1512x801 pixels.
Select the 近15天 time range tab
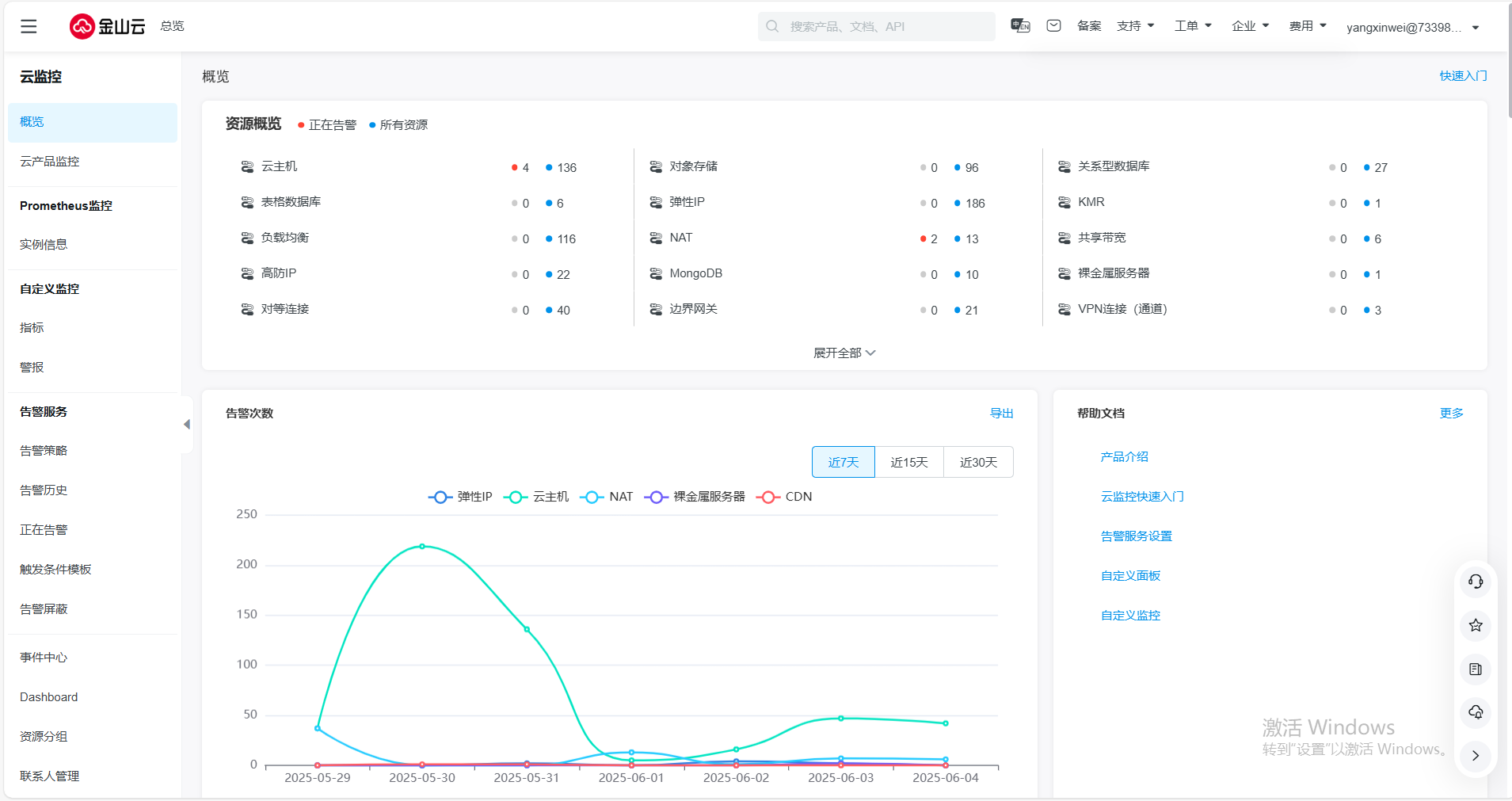point(908,462)
